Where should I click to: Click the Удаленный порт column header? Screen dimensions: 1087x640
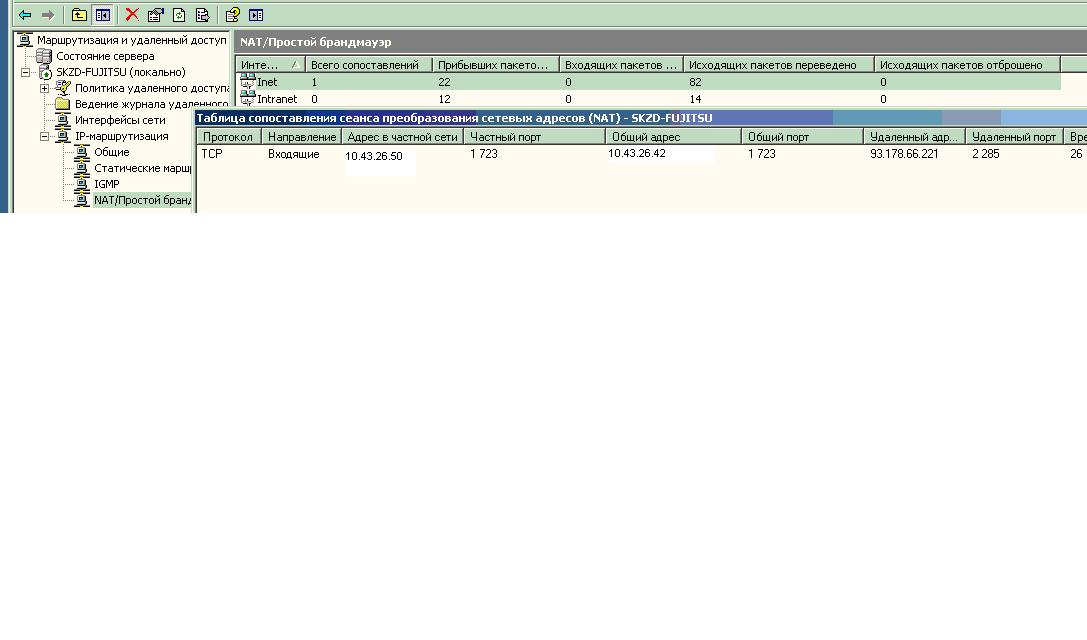click(x=1014, y=137)
